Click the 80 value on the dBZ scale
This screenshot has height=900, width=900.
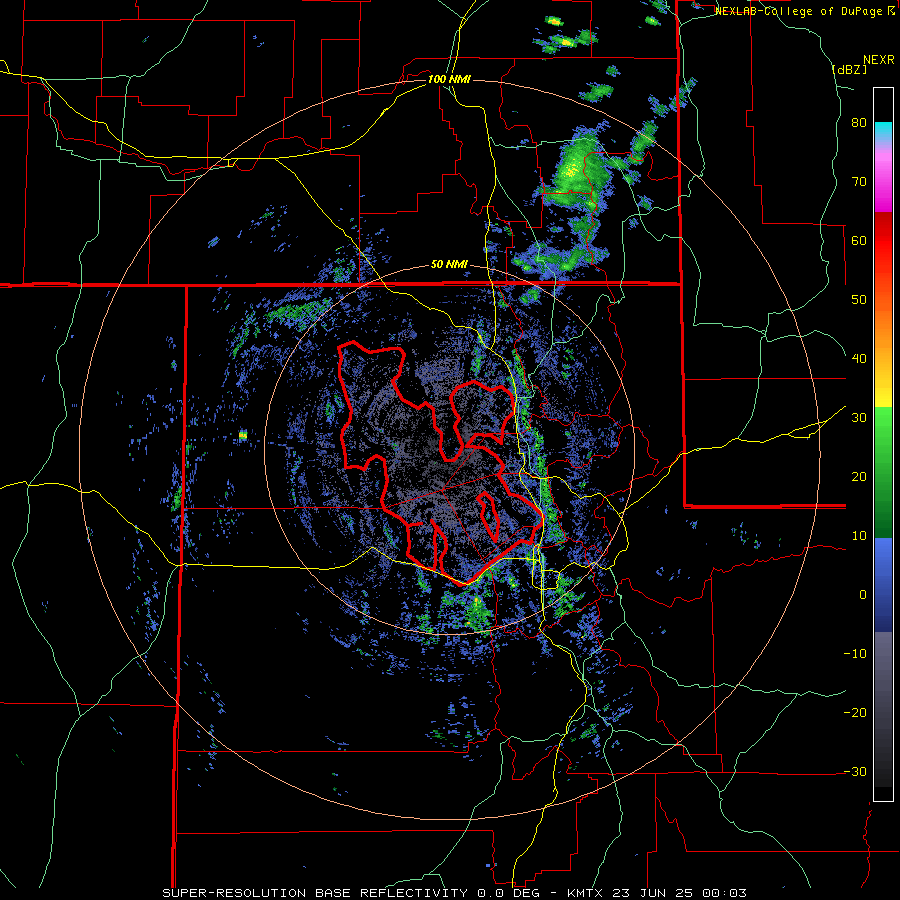[859, 123]
